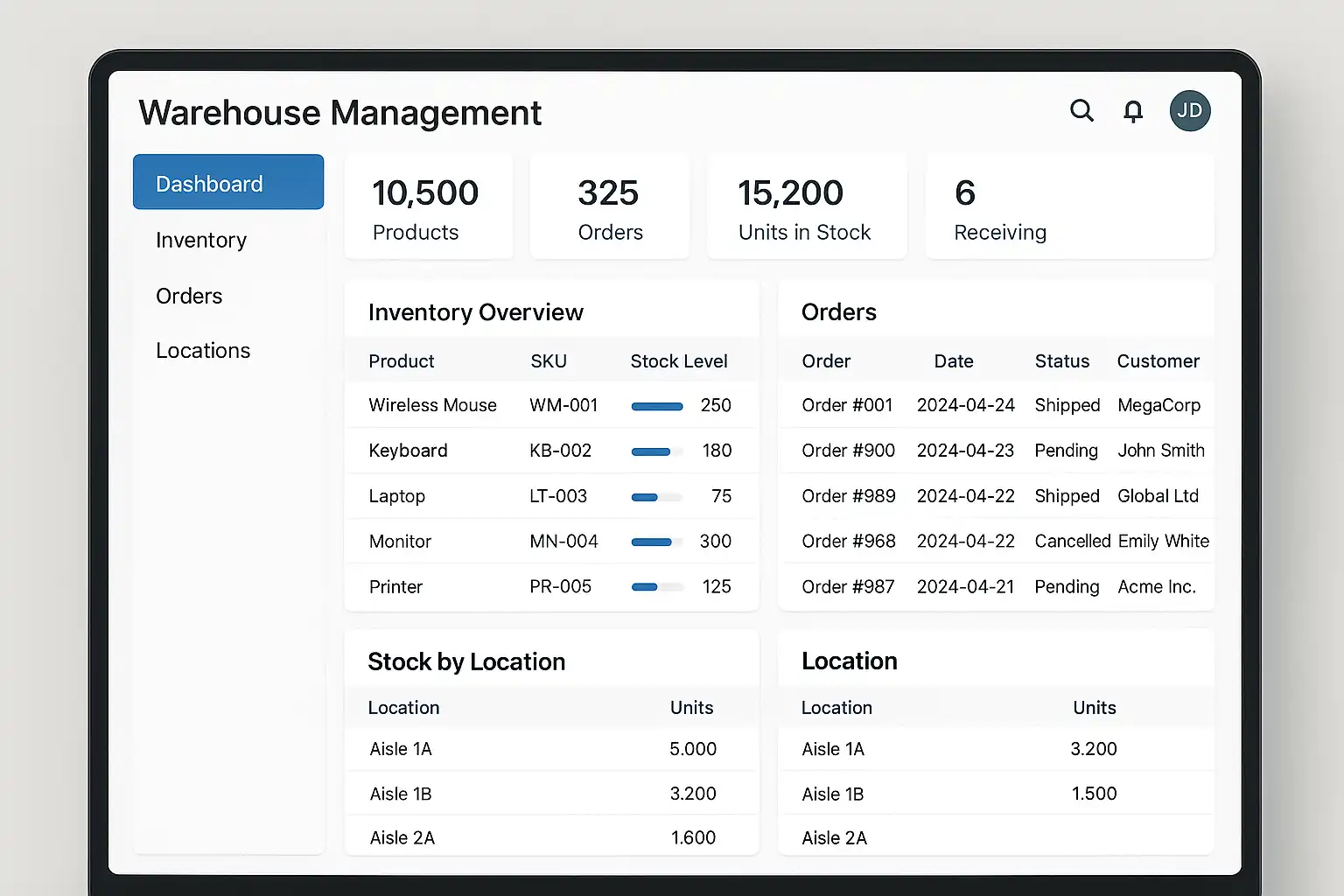Open Order #001 in the Orders table

click(x=847, y=405)
